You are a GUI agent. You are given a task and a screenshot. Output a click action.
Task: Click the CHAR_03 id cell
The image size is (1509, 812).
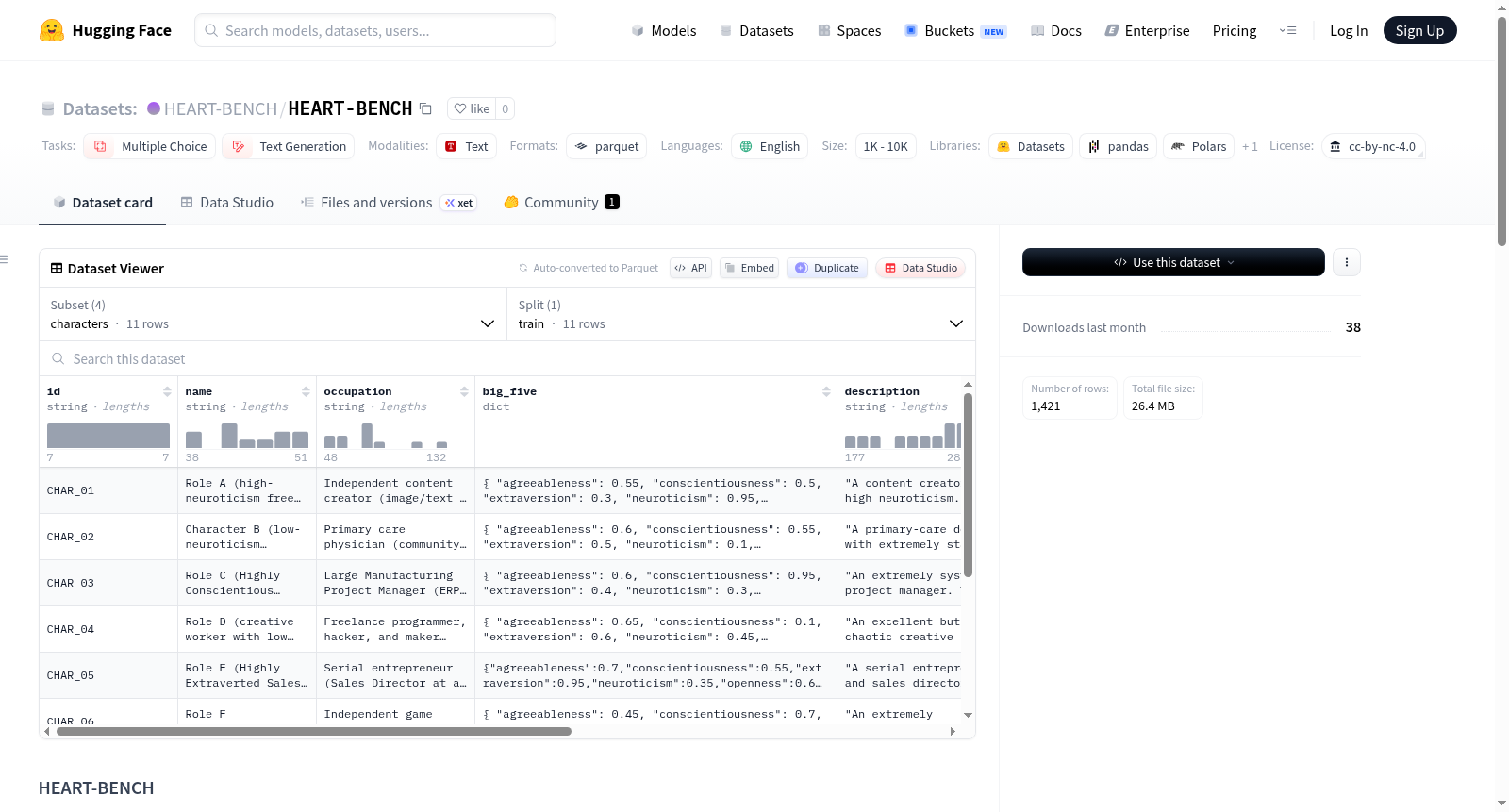[108, 583]
